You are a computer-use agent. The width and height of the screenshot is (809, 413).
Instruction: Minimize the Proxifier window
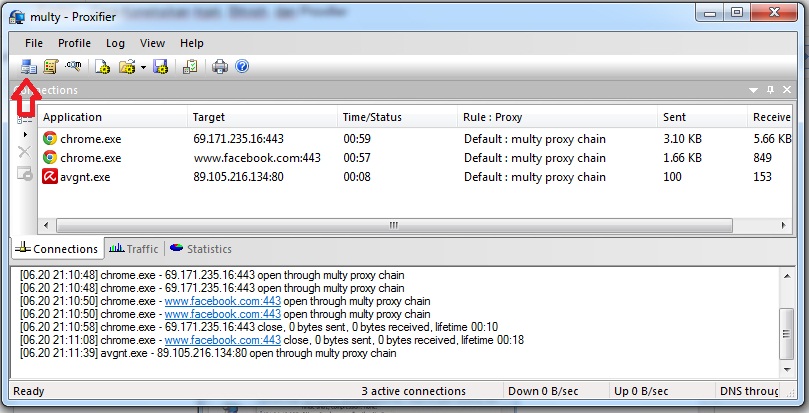point(710,13)
